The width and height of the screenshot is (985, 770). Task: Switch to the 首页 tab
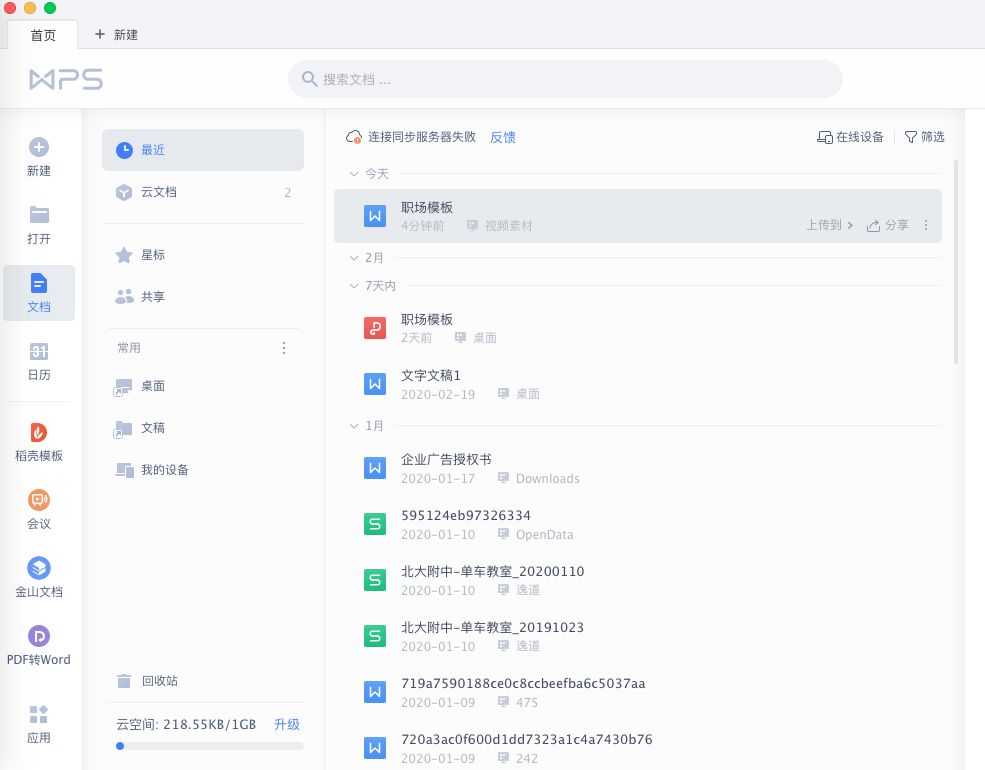point(42,35)
